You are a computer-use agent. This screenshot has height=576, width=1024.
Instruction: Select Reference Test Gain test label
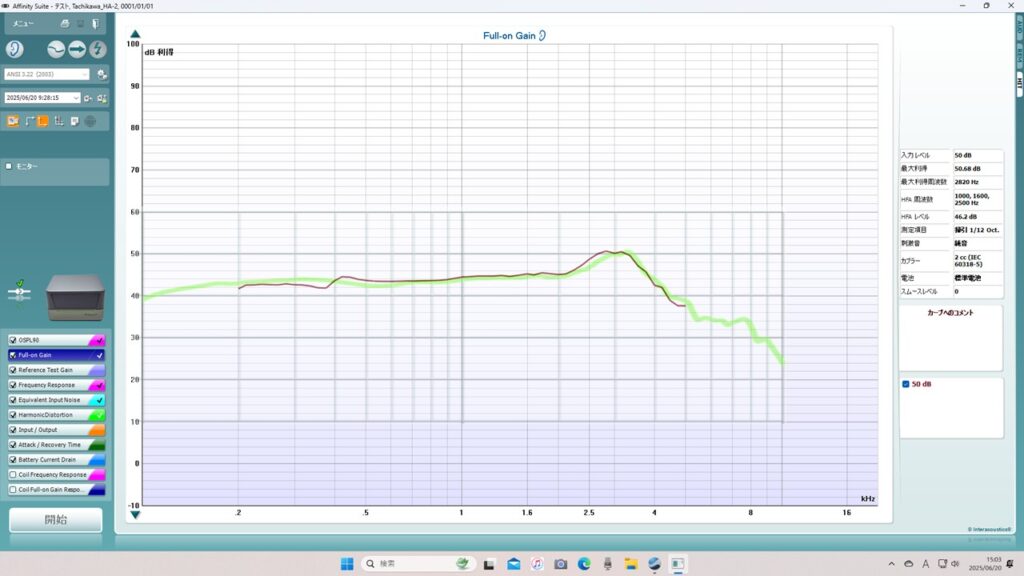(45, 370)
